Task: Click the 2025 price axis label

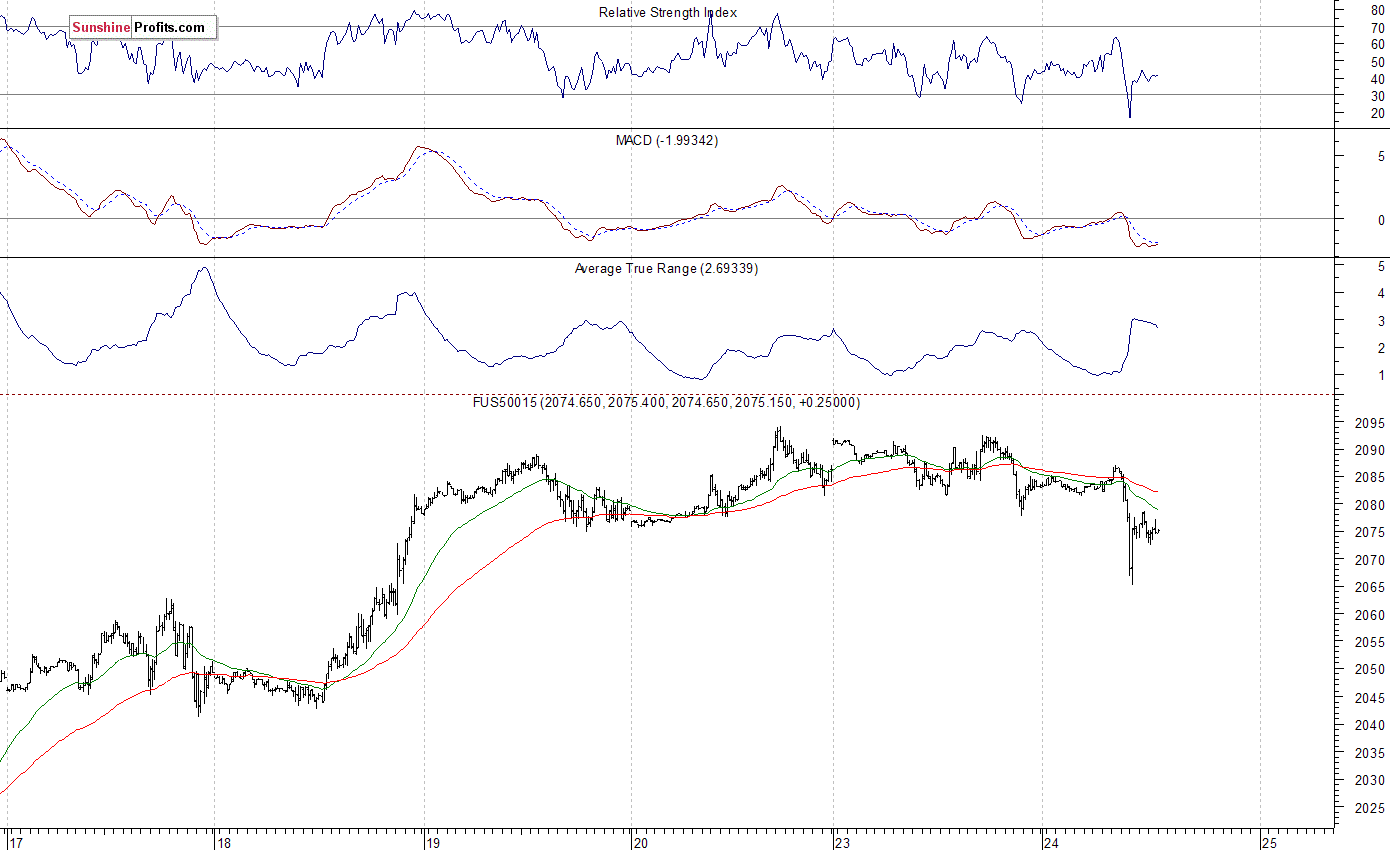Action: [1370, 808]
